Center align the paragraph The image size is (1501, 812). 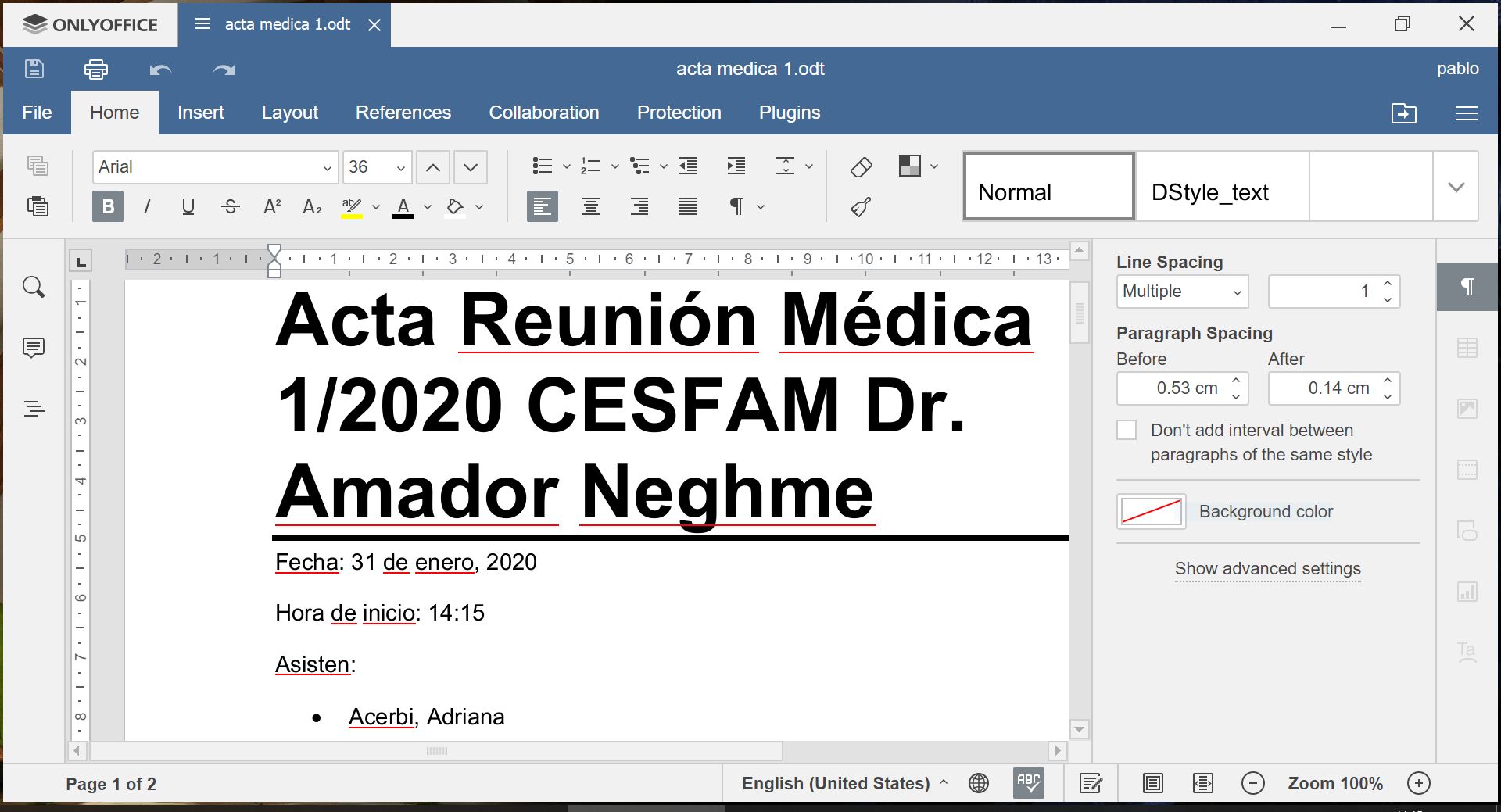(x=591, y=206)
